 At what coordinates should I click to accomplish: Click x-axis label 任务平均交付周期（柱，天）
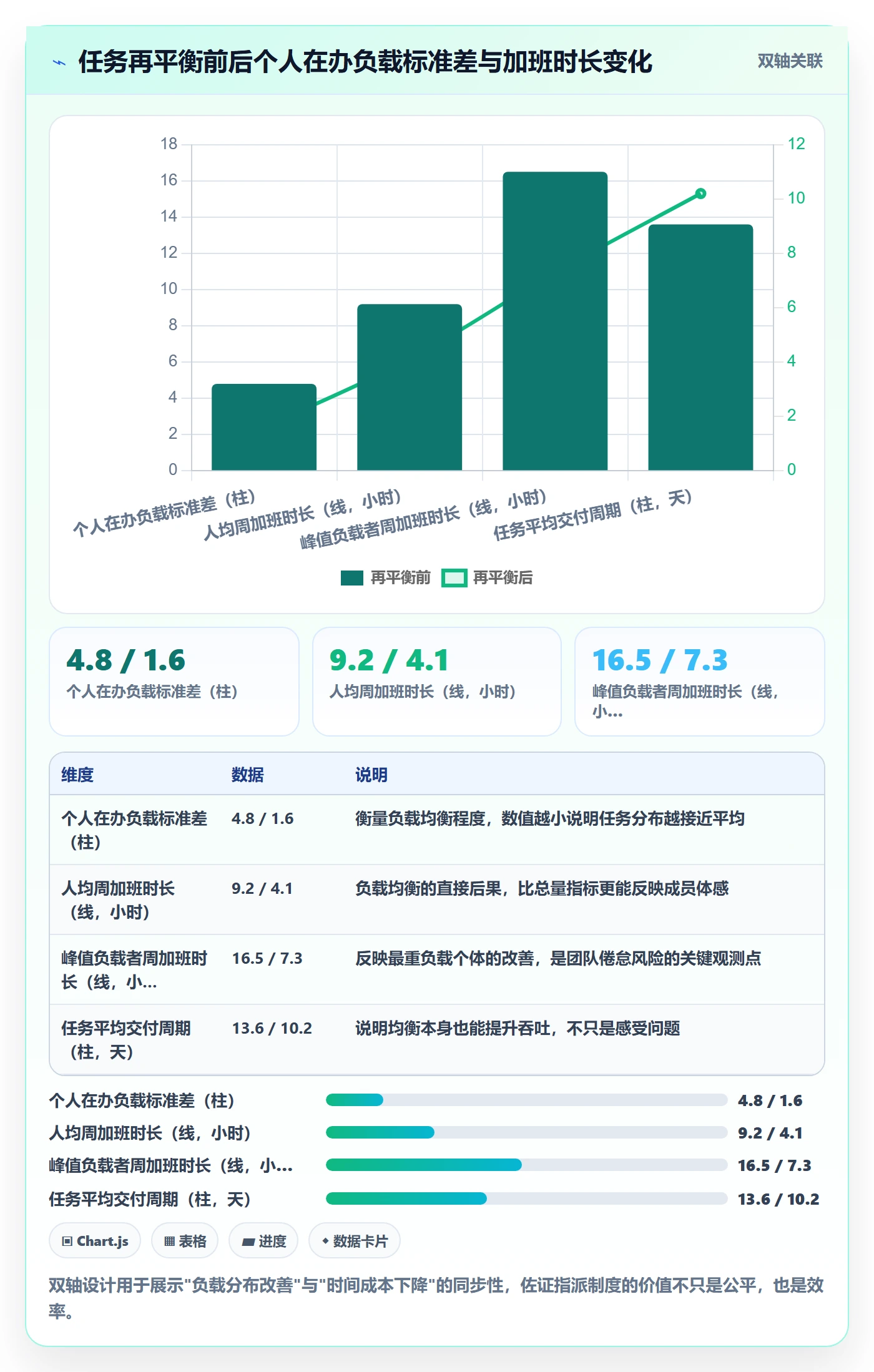coord(593,515)
